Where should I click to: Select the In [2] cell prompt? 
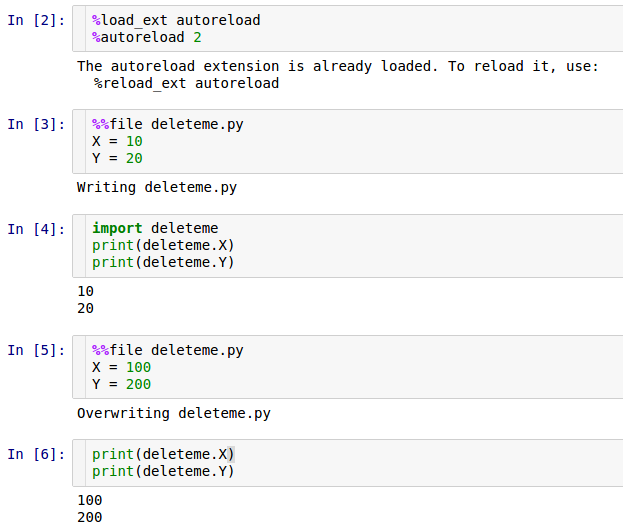[36, 20]
